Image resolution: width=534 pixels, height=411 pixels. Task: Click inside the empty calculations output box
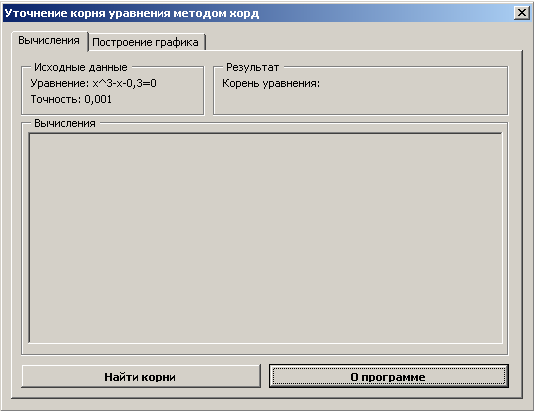point(265,238)
